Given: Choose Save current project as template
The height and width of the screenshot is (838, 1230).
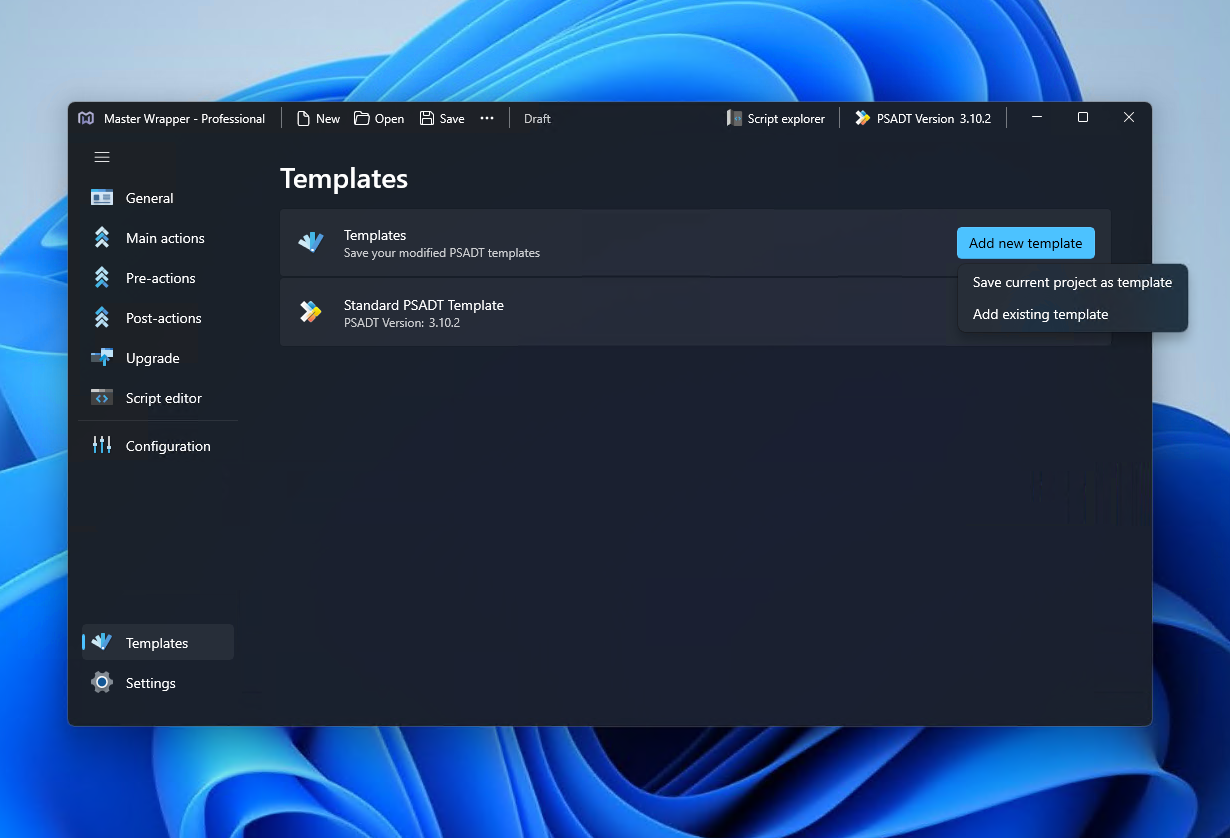Looking at the screenshot, I should (x=1072, y=283).
